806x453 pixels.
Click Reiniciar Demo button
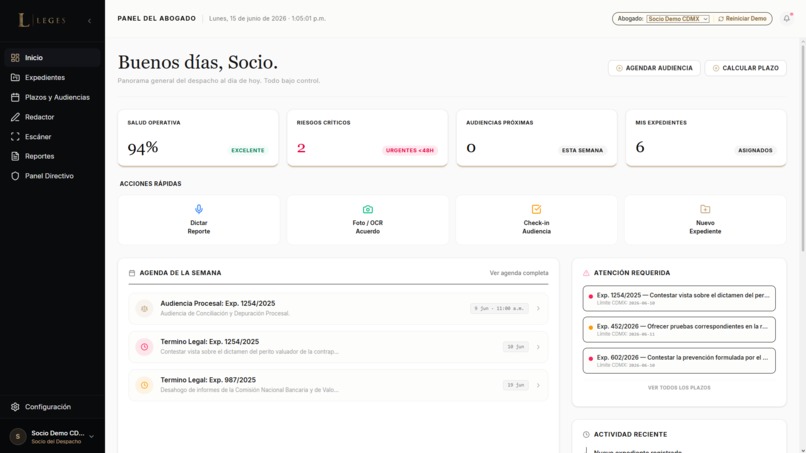(x=742, y=19)
